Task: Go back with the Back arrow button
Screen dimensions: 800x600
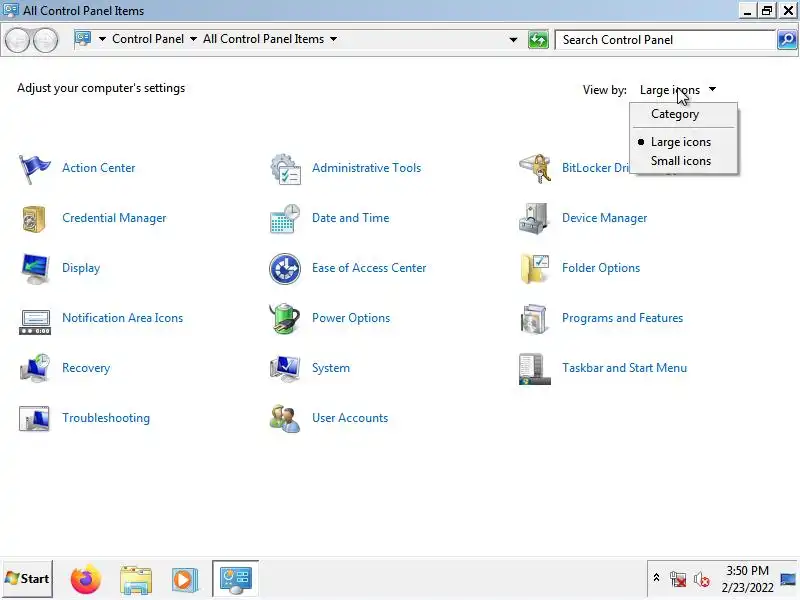Action: [17, 40]
